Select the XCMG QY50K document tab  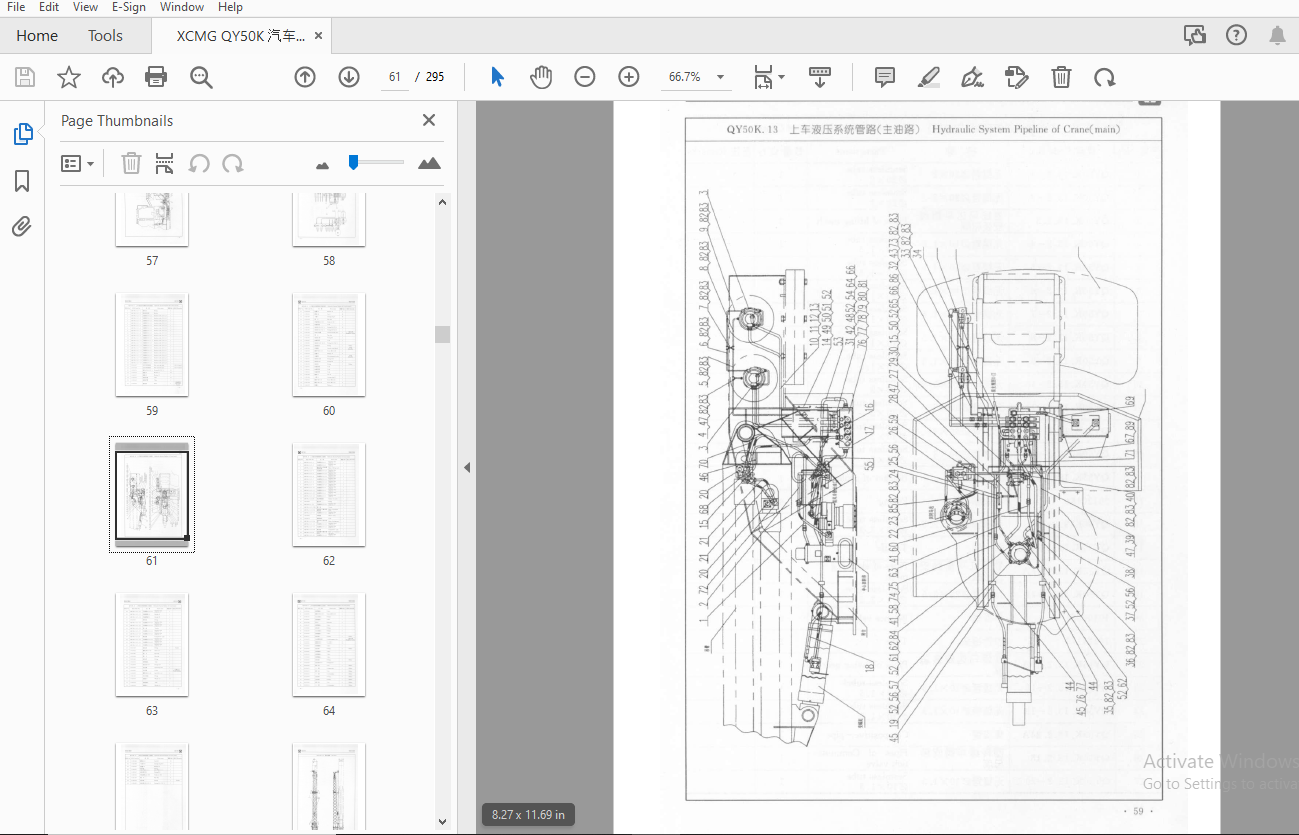pyautogui.click(x=241, y=36)
